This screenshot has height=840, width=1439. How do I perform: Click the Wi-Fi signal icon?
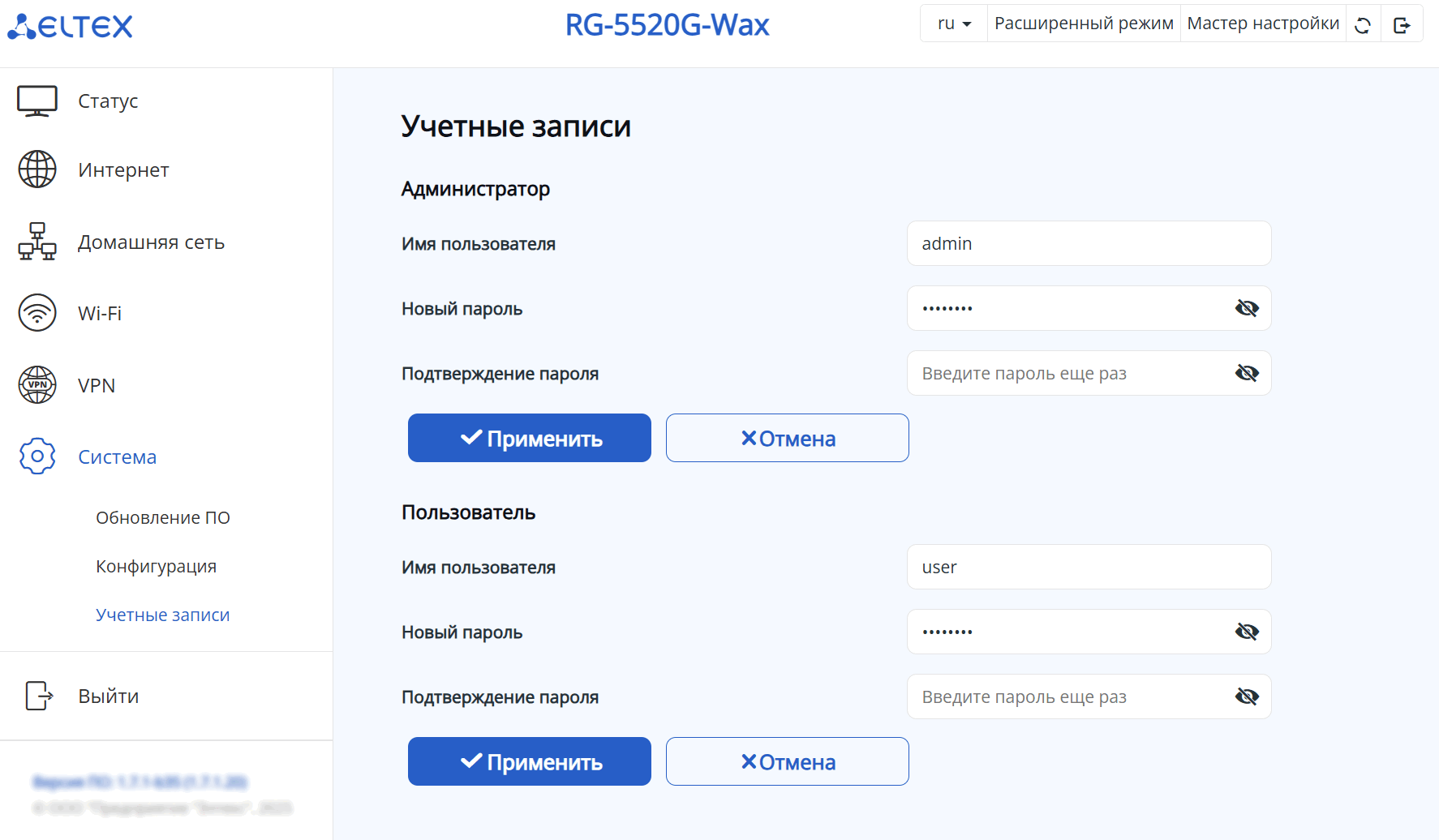(37, 313)
